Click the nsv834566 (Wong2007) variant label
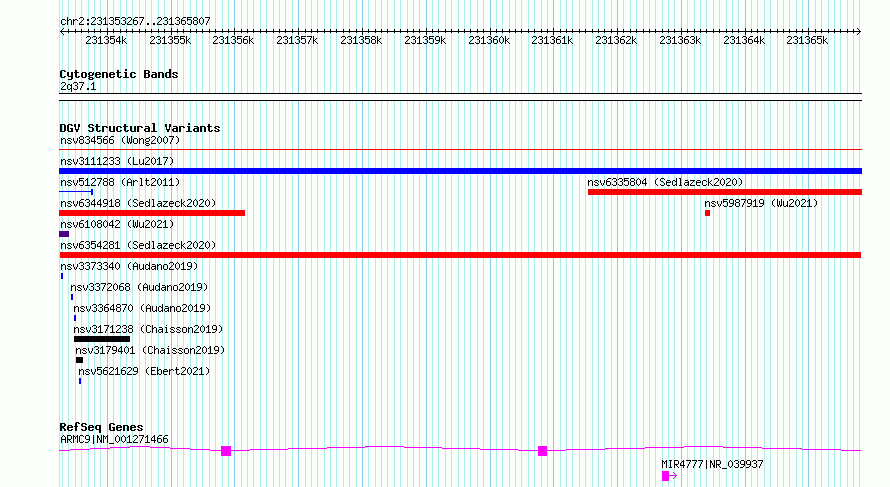The image size is (890, 487). (x=120, y=140)
